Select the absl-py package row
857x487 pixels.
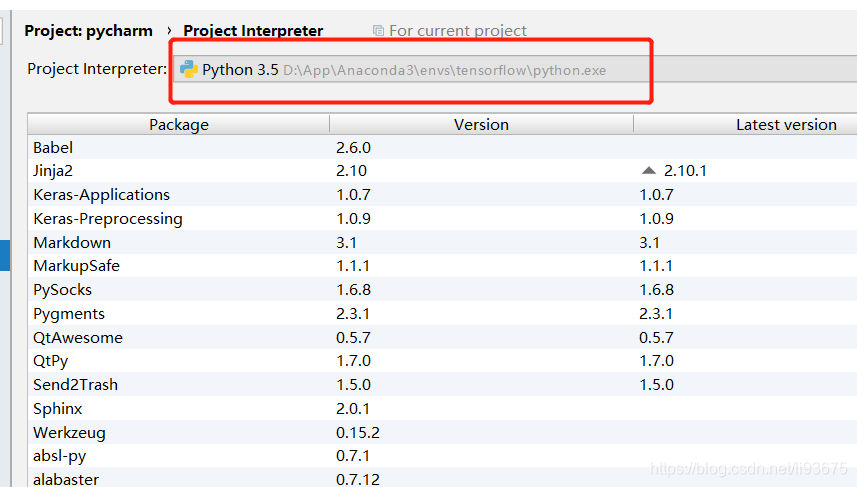click(442, 456)
